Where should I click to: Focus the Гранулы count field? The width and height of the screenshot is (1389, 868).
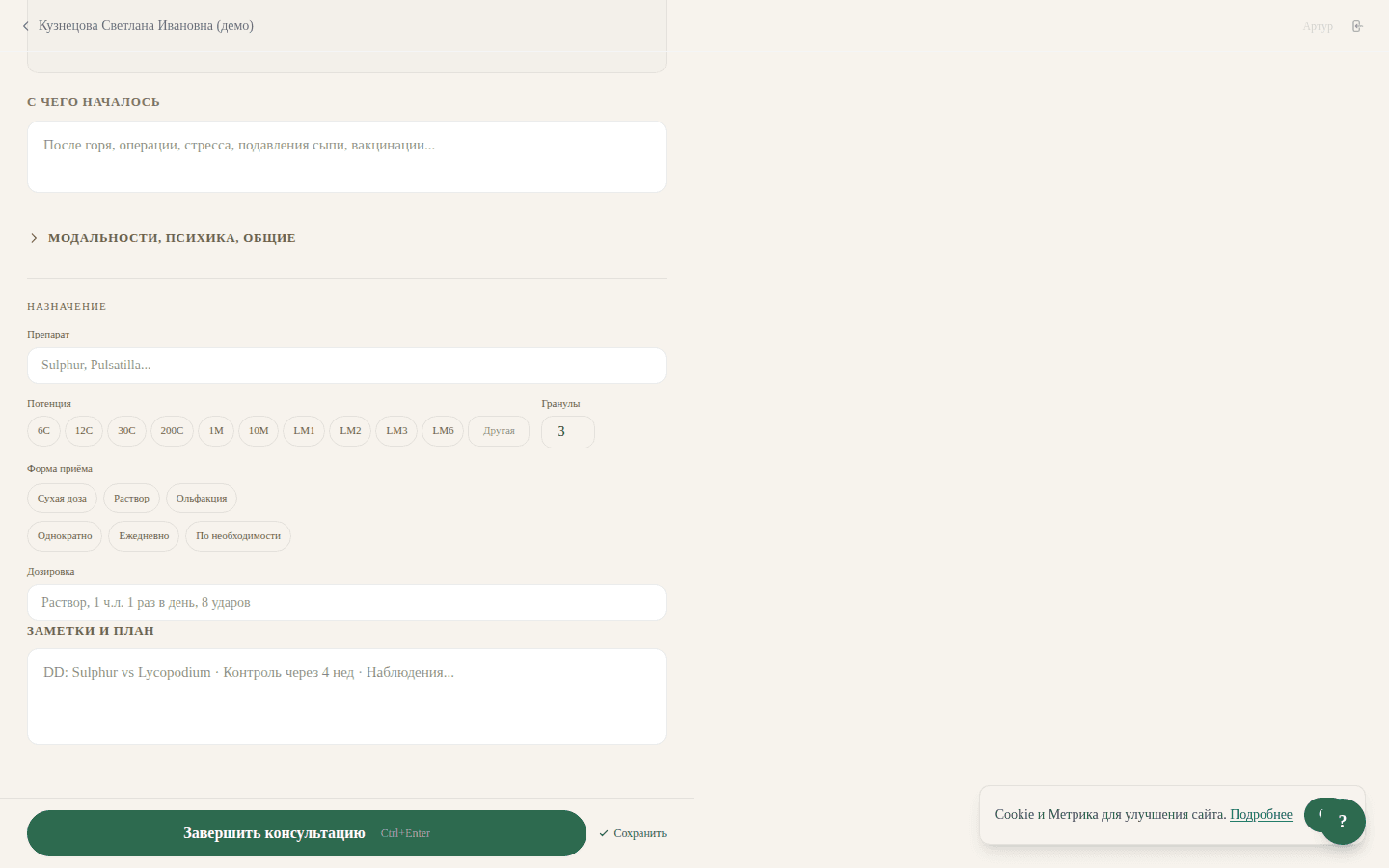(567, 432)
